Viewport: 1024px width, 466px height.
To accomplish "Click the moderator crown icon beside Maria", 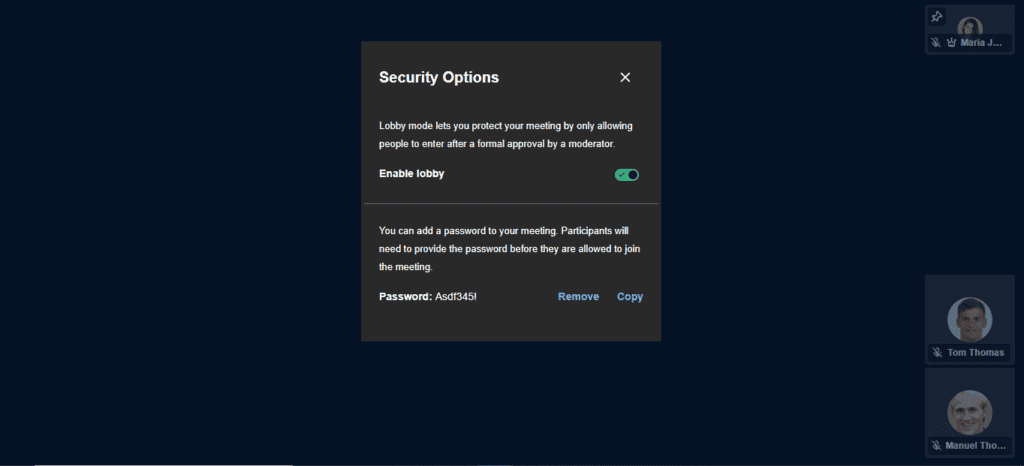I will (951, 42).
